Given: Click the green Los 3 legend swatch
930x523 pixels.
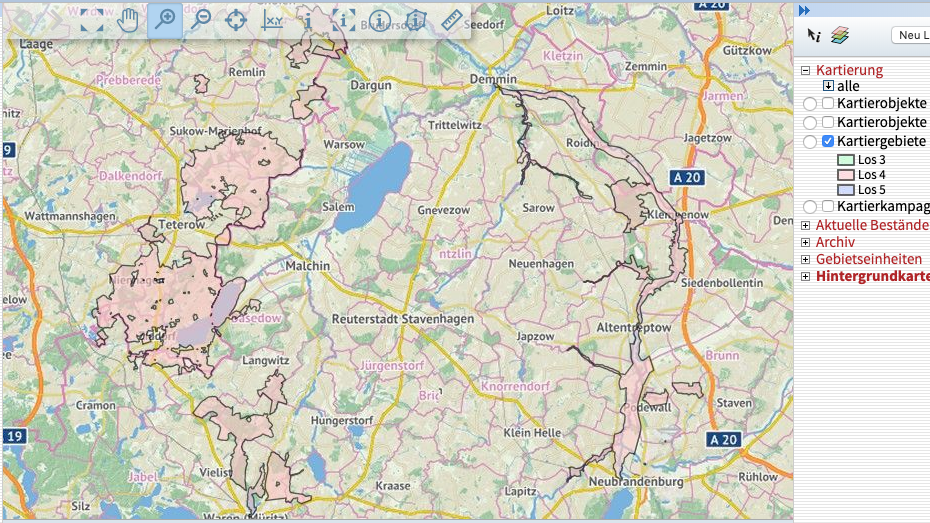Looking at the screenshot, I should 845,160.
